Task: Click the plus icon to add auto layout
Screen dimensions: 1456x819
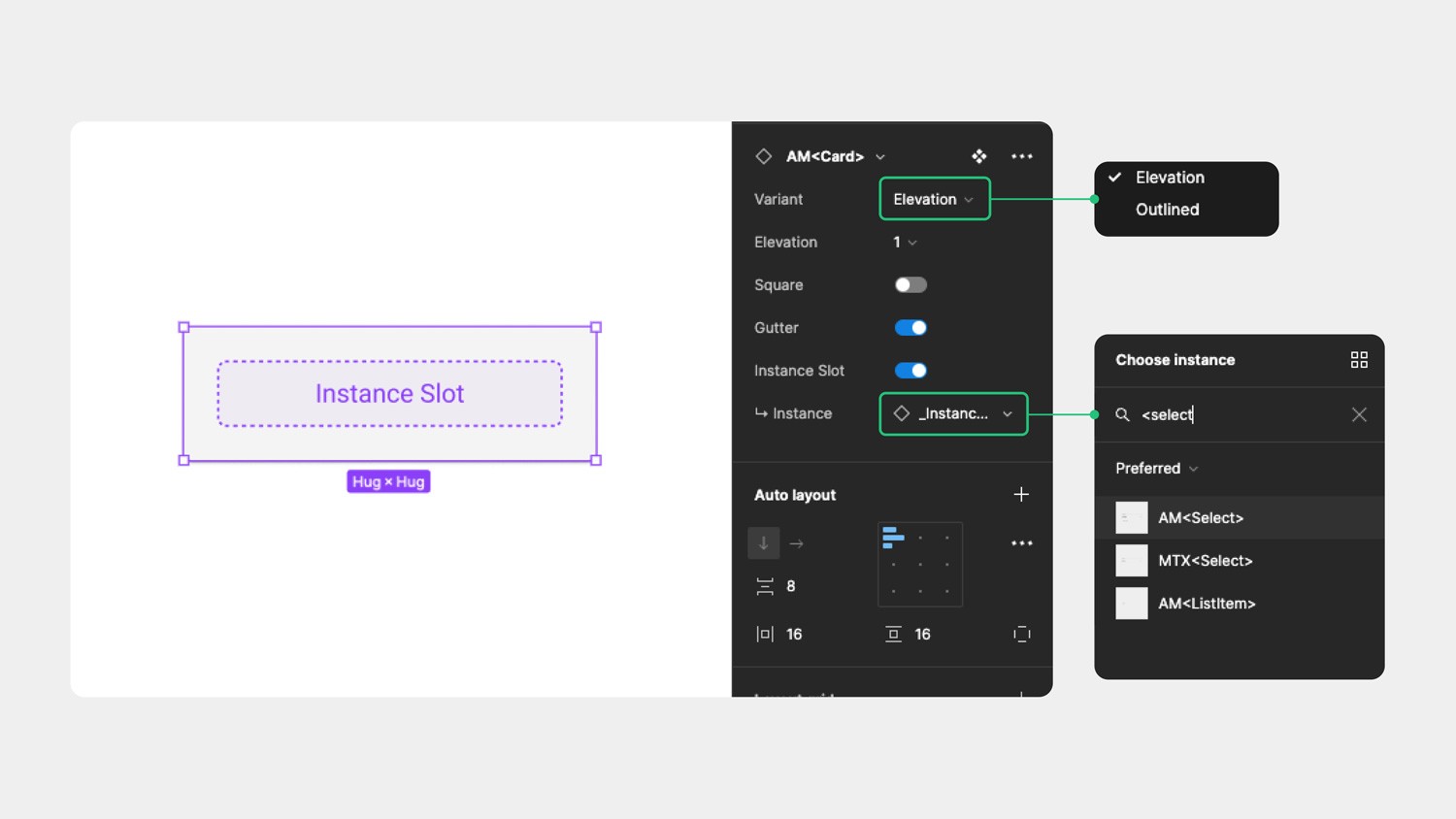Action: click(1021, 494)
